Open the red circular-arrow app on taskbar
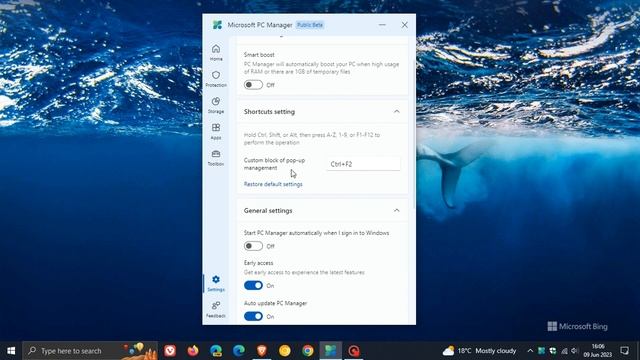Image resolution: width=640 pixels, height=360 pixels. click(353, 351)
